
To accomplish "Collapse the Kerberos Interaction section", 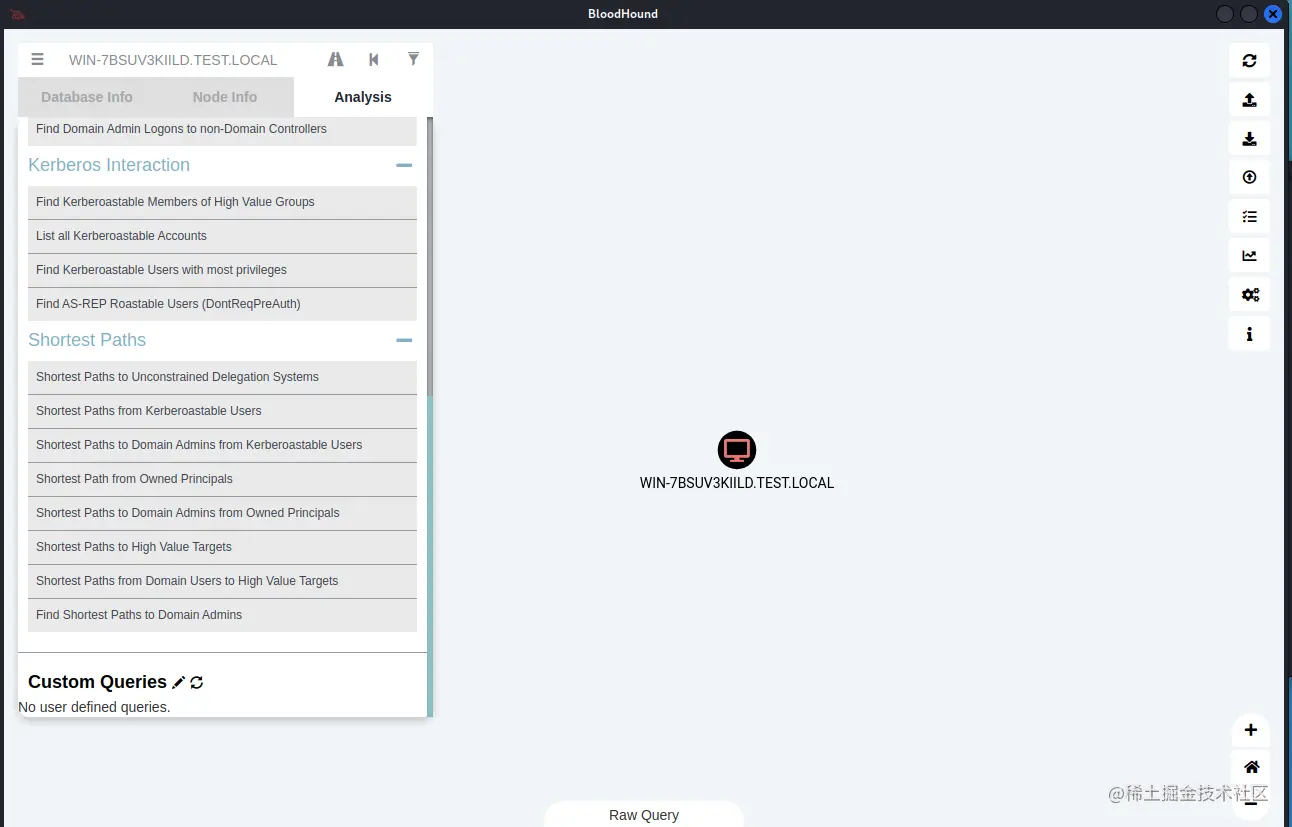I will [404, 165].
